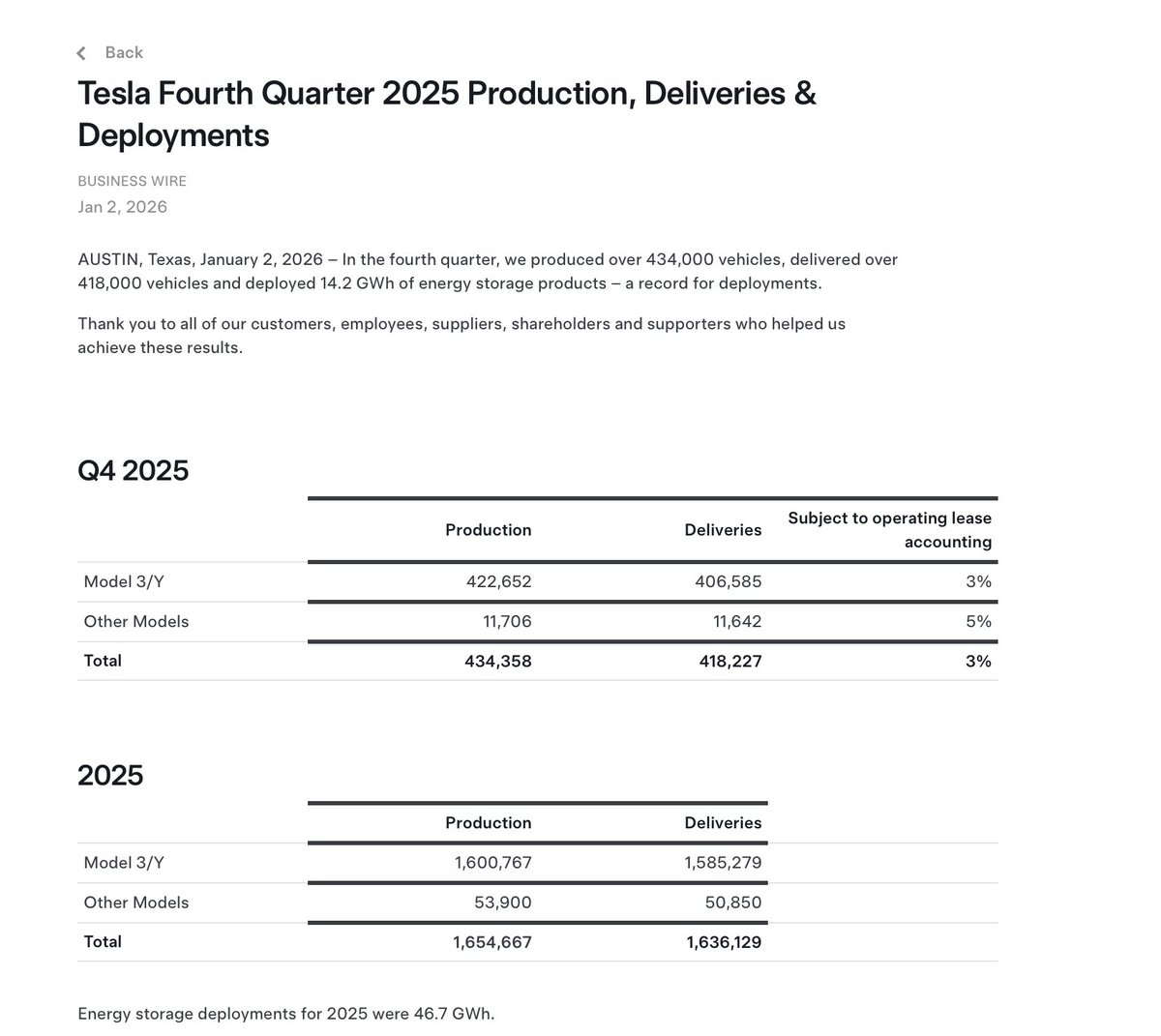This screenshot has height=1036, width=1161.
Task: Click the Q4 2025 section heading
Action: coord(134,471)
